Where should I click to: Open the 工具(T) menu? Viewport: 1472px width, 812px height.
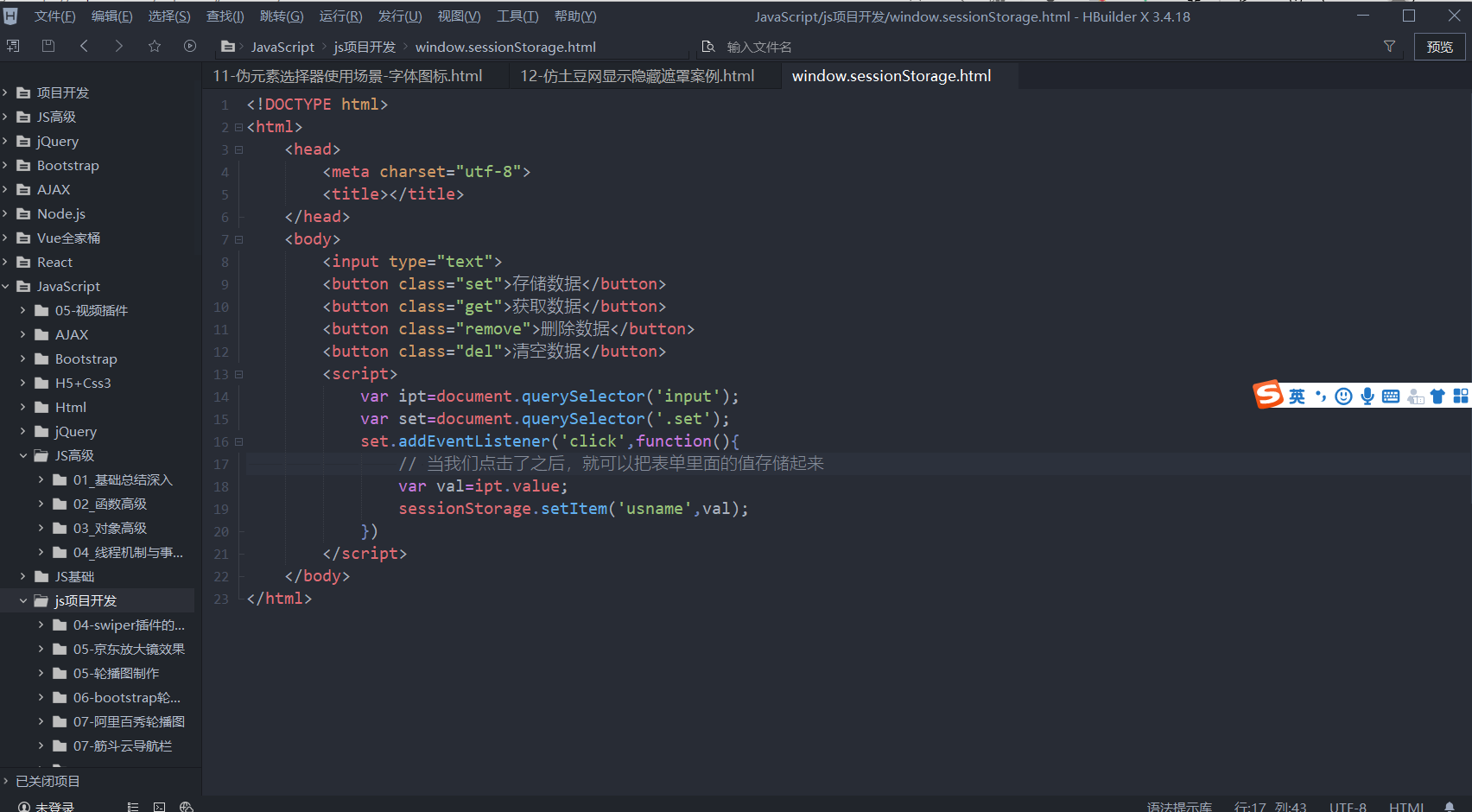pos(517,16)
